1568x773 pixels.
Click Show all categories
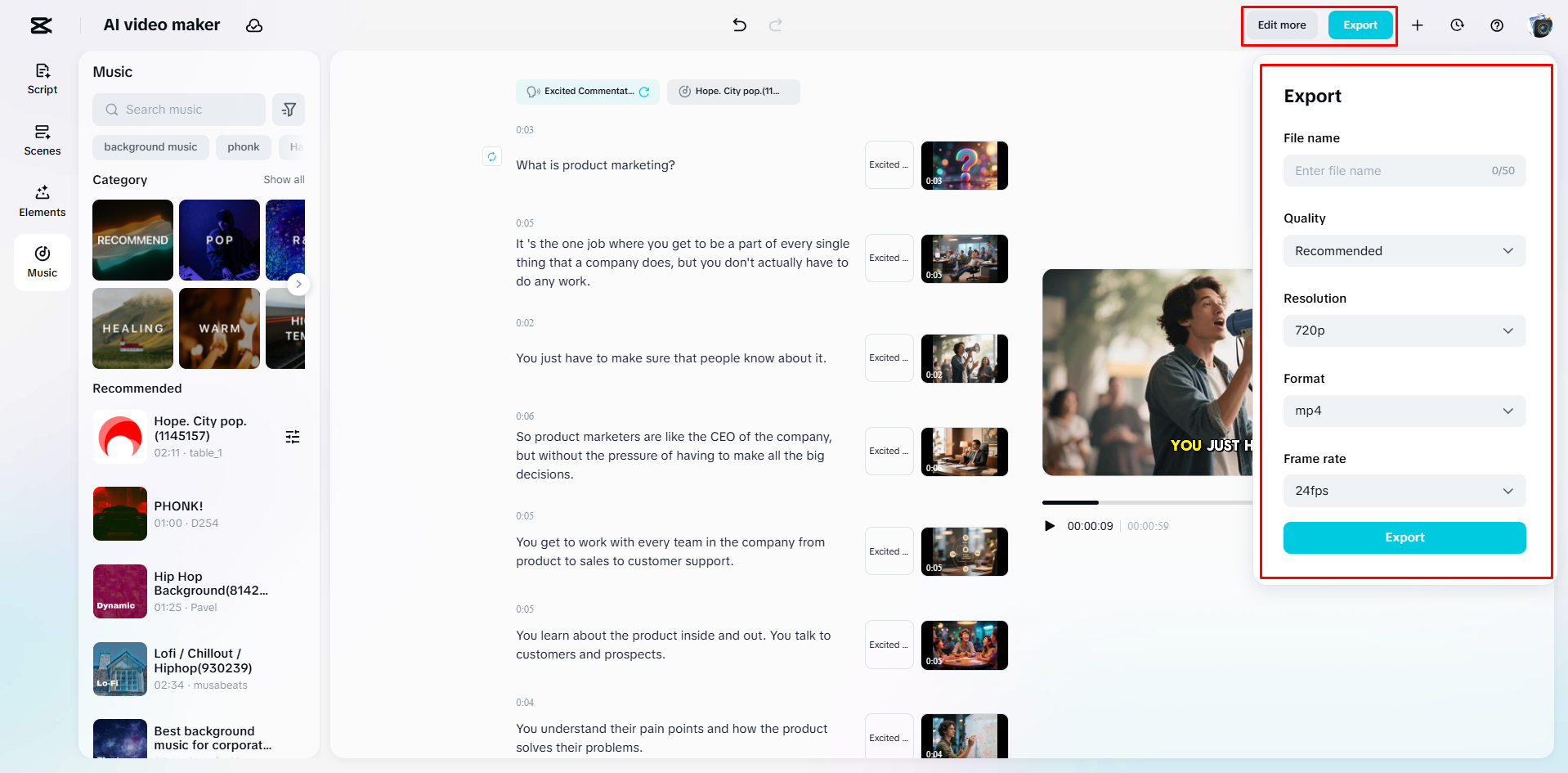coord(284,180)
